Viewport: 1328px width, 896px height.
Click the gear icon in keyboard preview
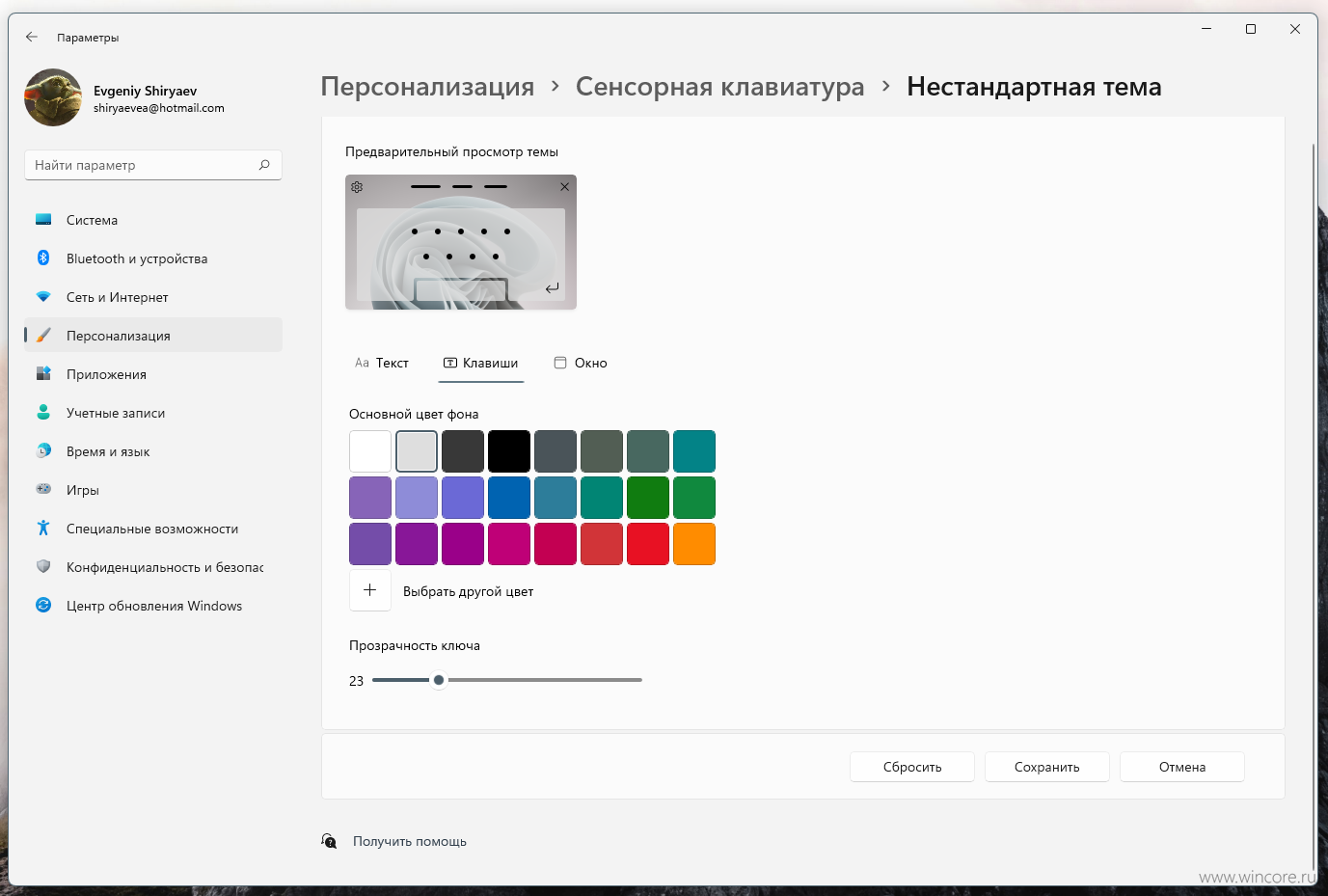click(x=357, y=186)
